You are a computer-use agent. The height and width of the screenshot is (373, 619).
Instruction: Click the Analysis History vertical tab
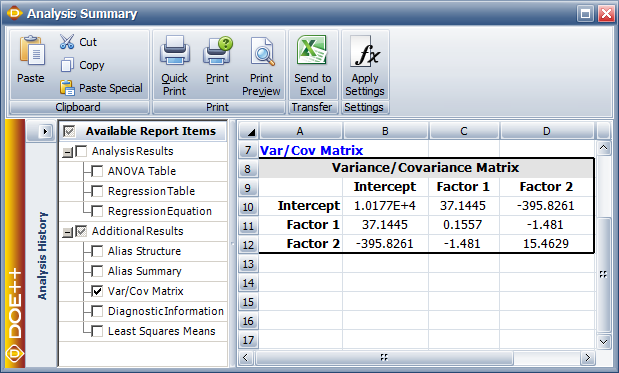pyautogui.click(x=42, y=256)
